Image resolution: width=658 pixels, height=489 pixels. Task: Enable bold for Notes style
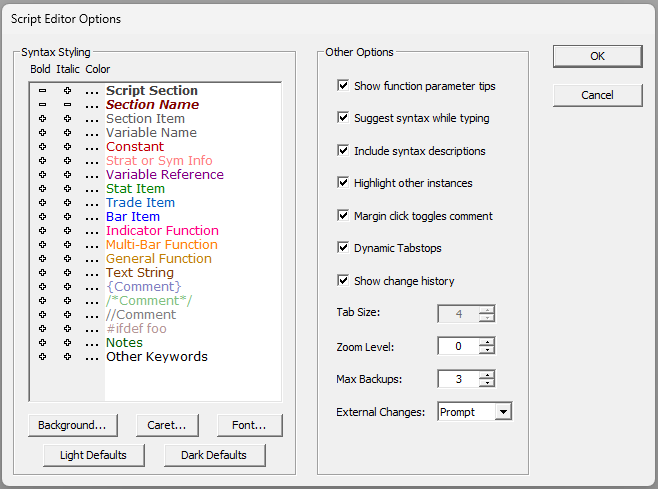click(x=43, y=343)
